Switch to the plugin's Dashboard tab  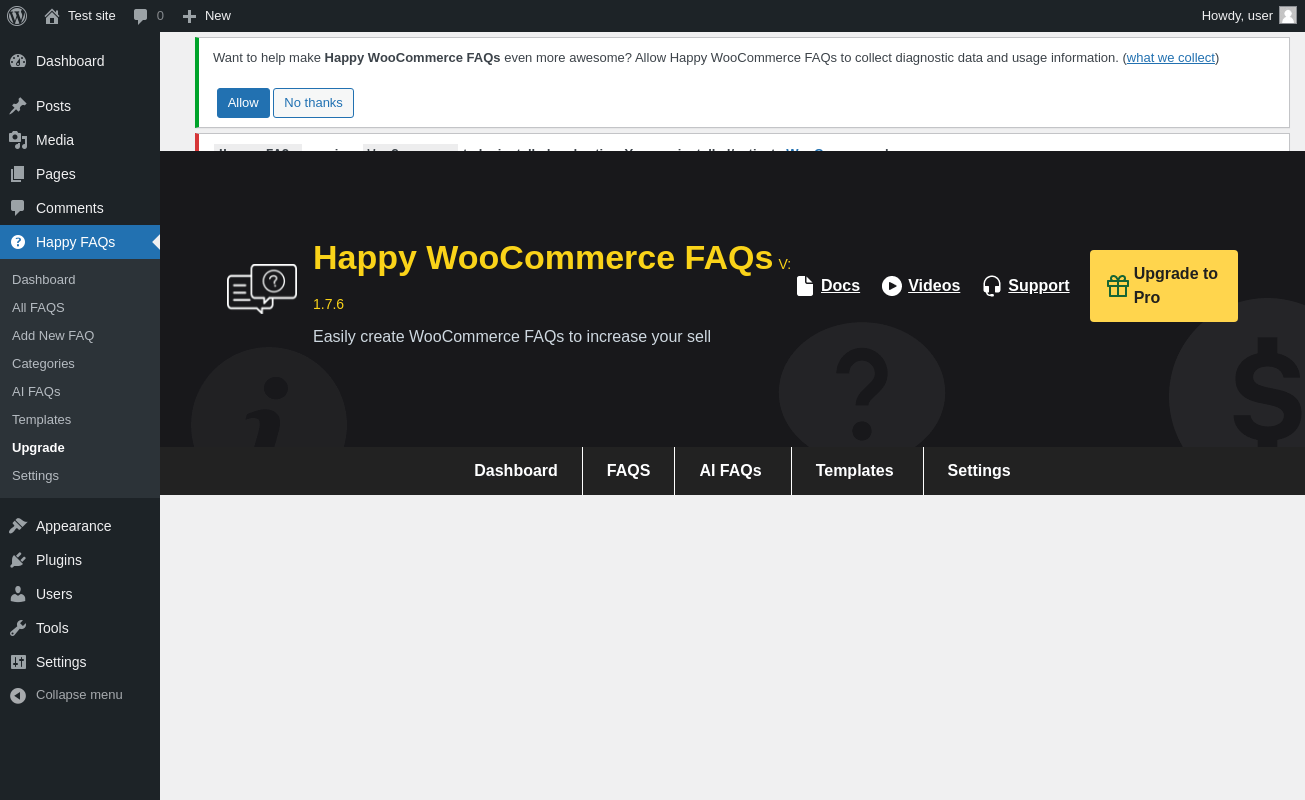[x=516, y=471]
